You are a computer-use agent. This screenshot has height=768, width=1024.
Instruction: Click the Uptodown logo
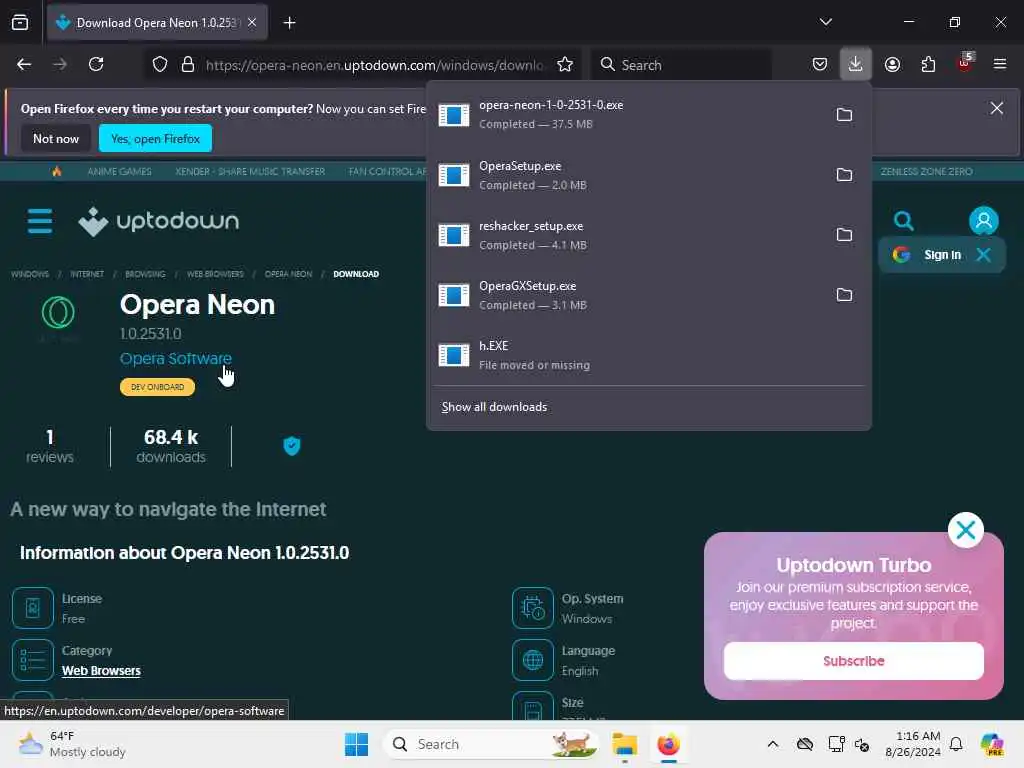[159, 221]
